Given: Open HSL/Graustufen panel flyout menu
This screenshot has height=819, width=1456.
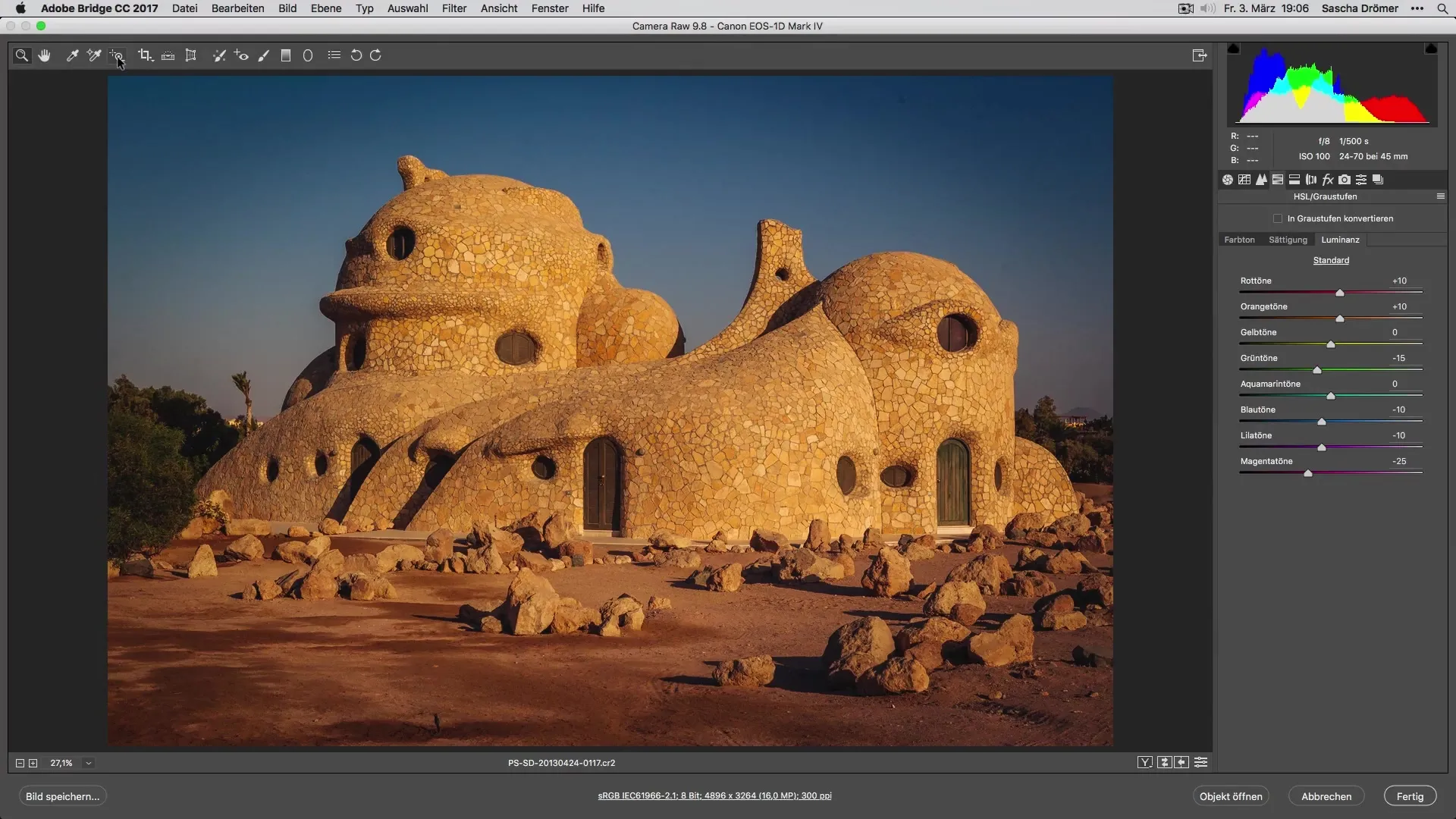Looking at the screenshot, I should 1441,196.
